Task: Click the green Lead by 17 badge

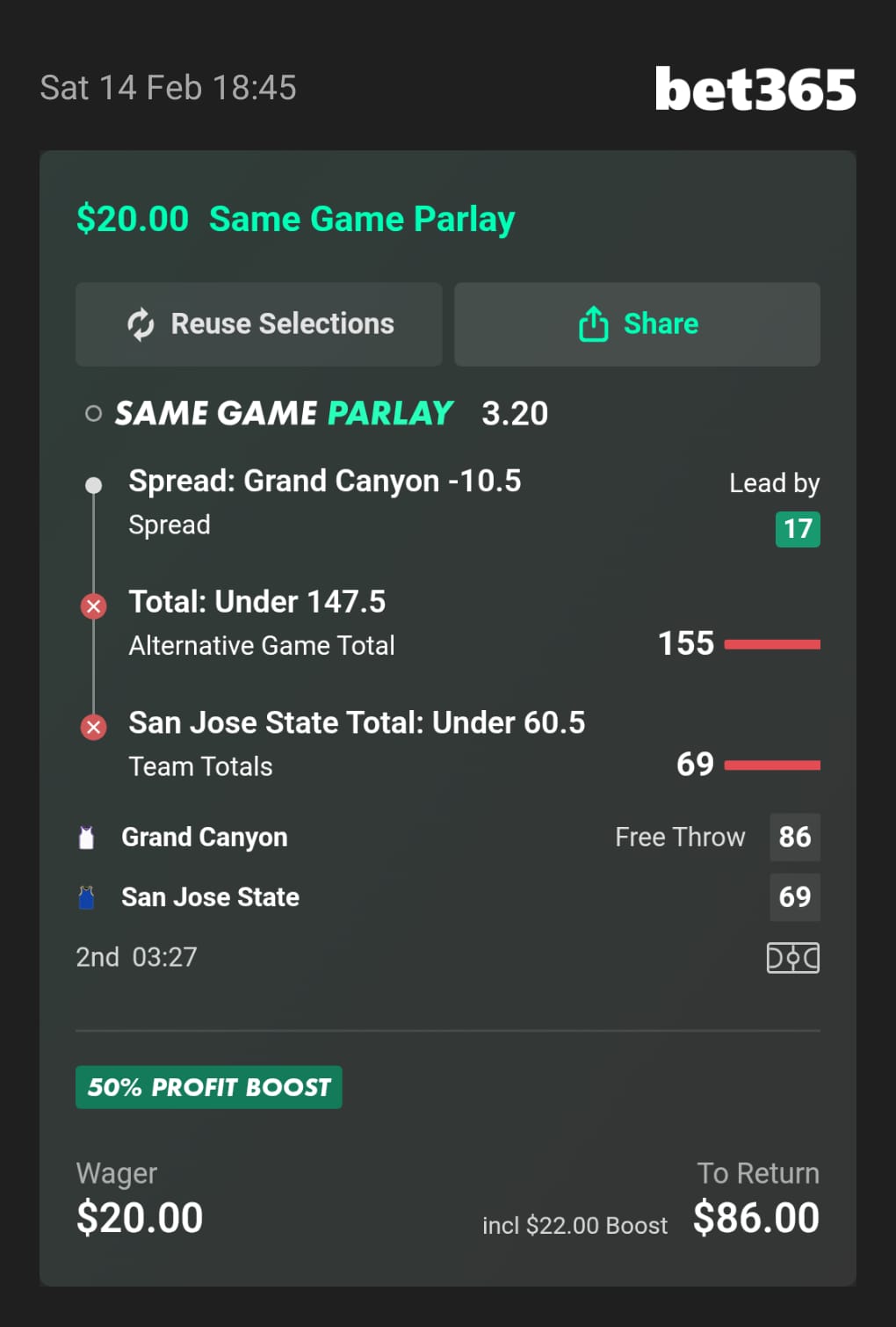Action: click(797, 529)
